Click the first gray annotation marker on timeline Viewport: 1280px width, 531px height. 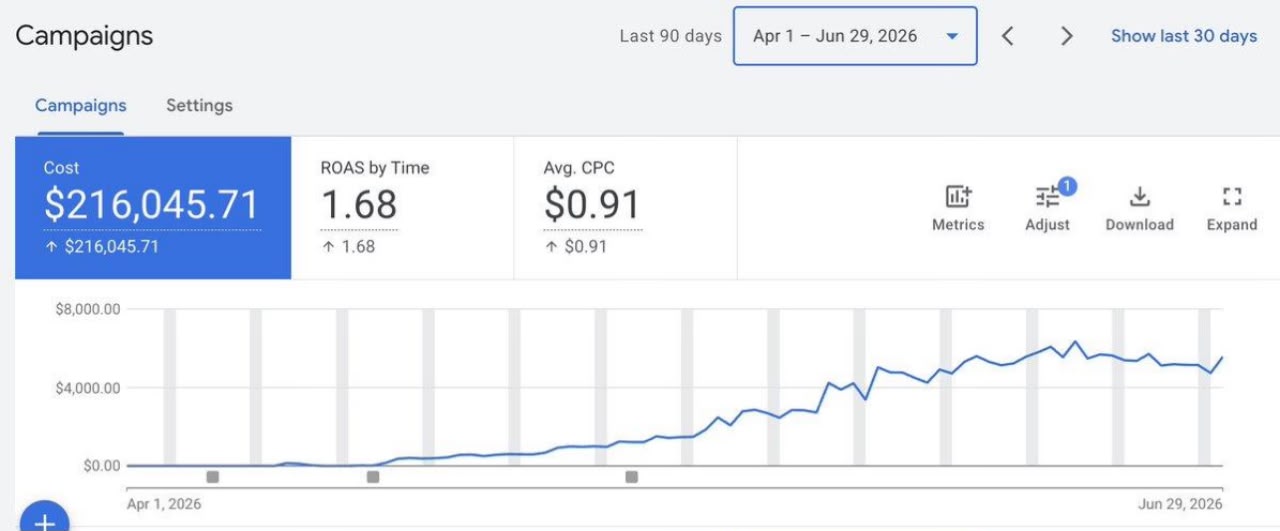coord(212,477)
